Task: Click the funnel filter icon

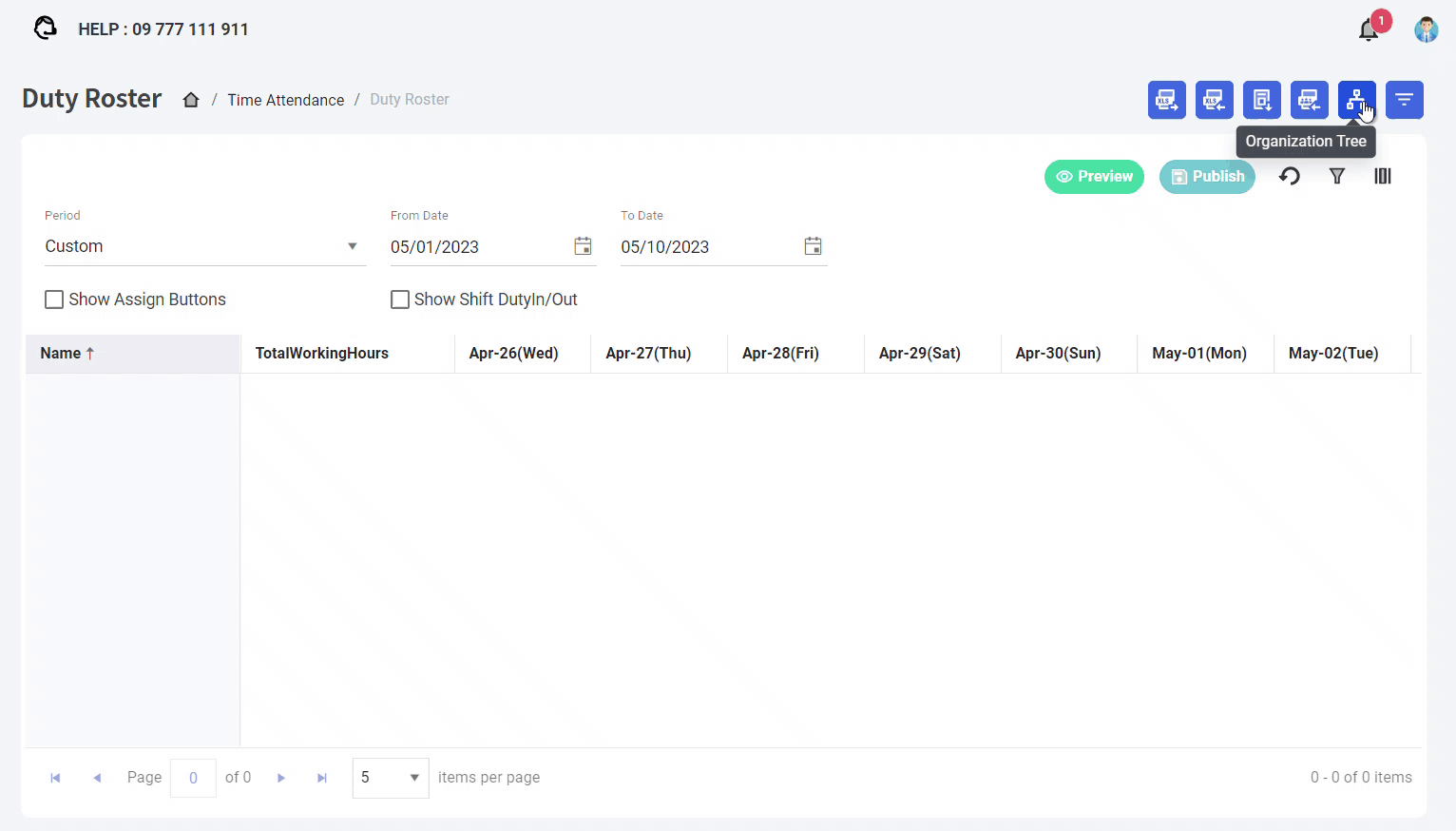Action: 1336,176
